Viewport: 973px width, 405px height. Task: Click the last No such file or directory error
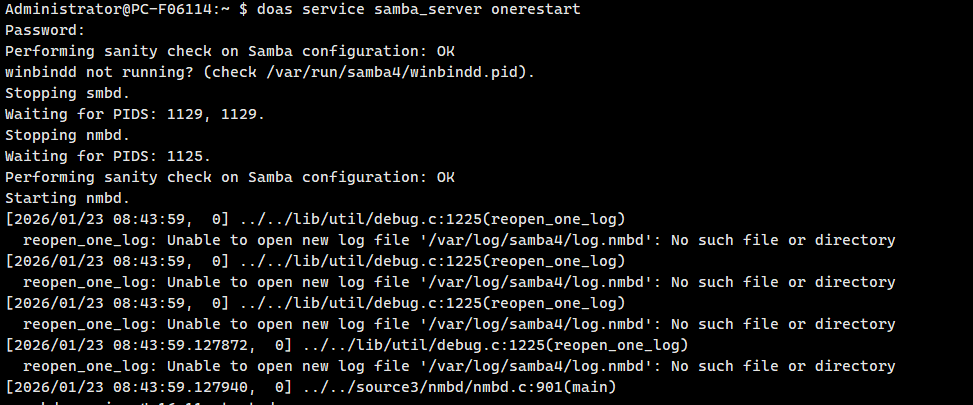tap(783, 366)
